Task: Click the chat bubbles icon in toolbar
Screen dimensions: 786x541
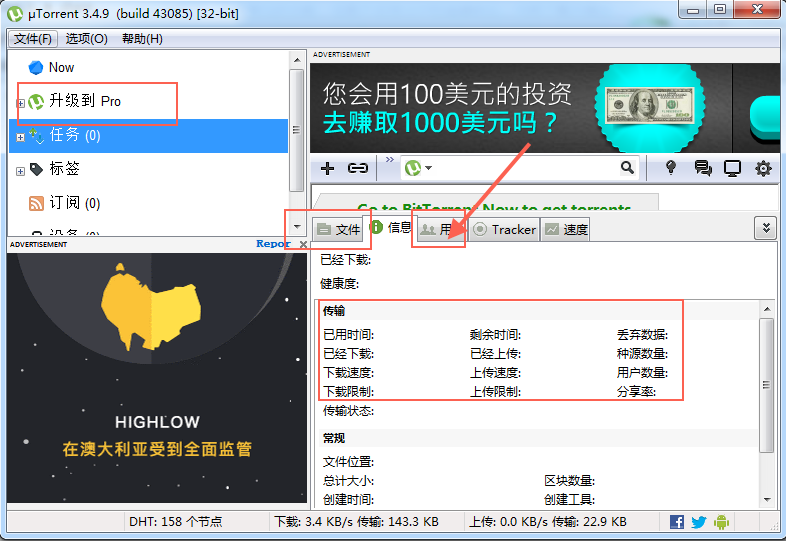Action: [703, 168]
